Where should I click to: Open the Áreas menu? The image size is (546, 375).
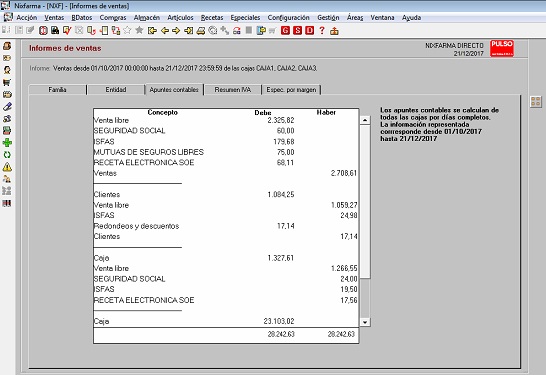click(355, 17)
